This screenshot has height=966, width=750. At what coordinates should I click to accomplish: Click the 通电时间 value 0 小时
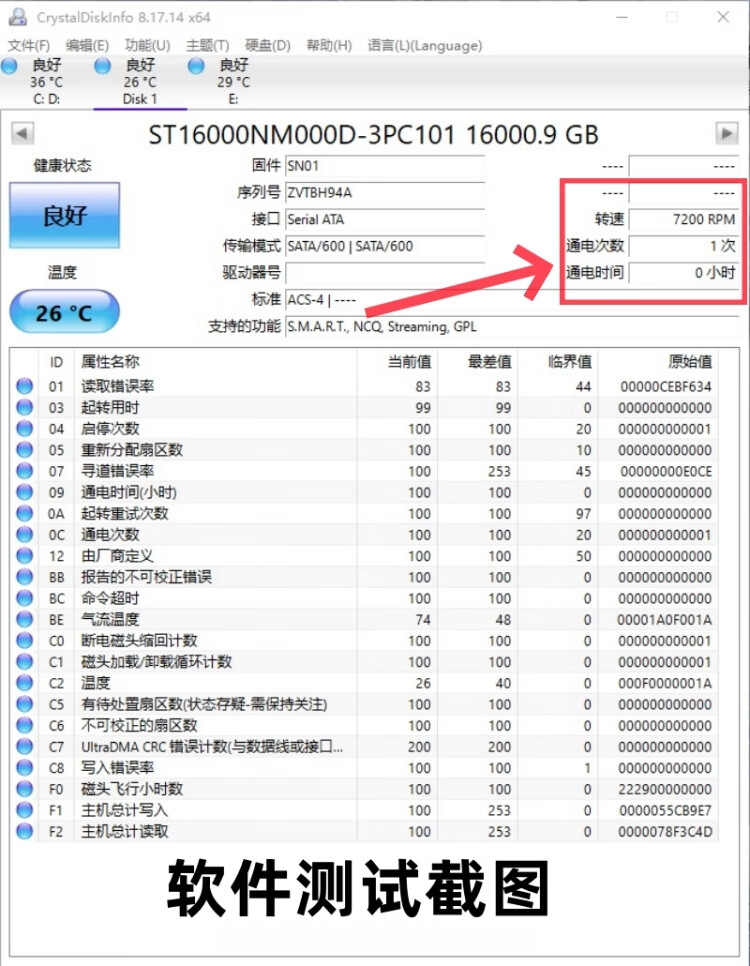[x=683, y=273]
